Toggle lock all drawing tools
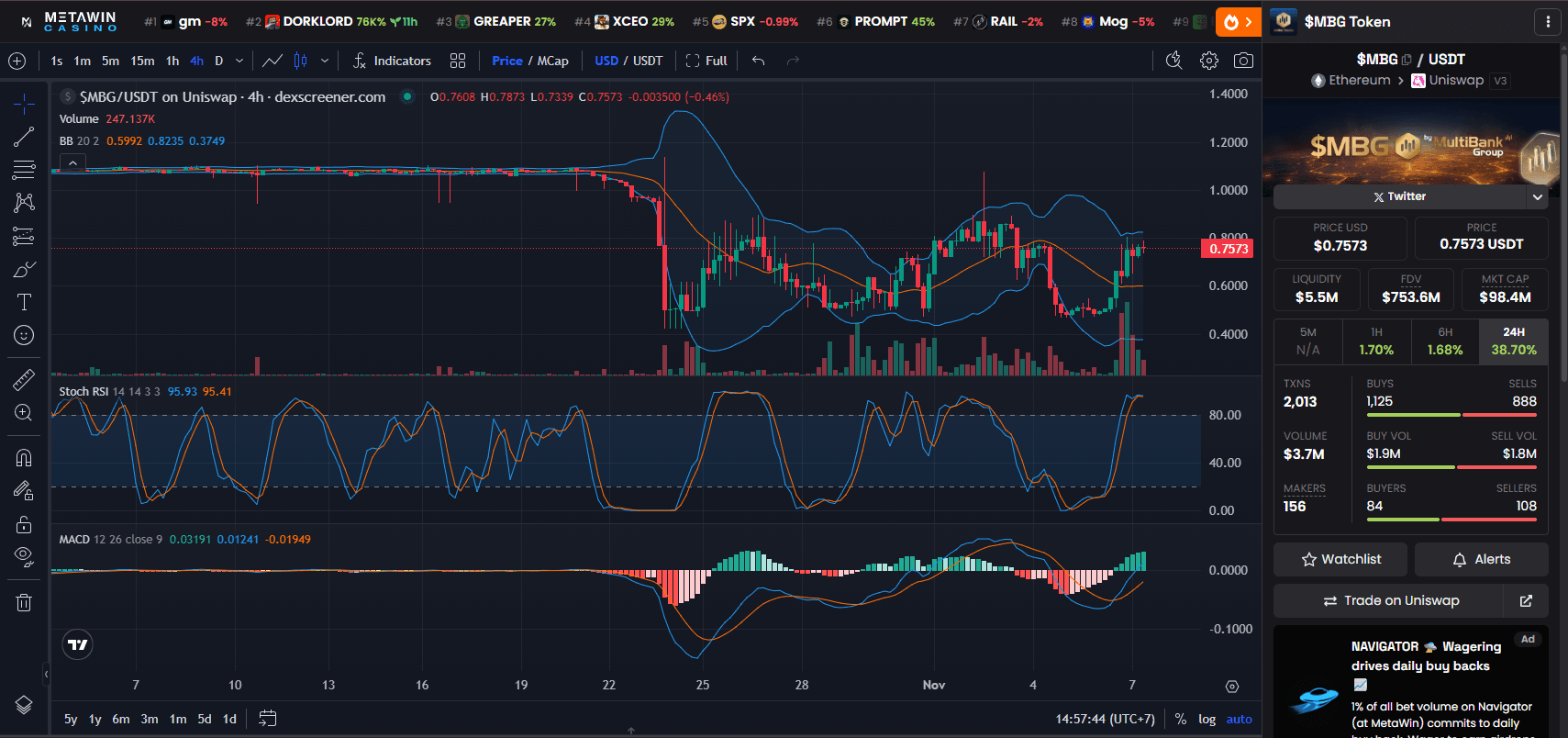 pos(24,524)
